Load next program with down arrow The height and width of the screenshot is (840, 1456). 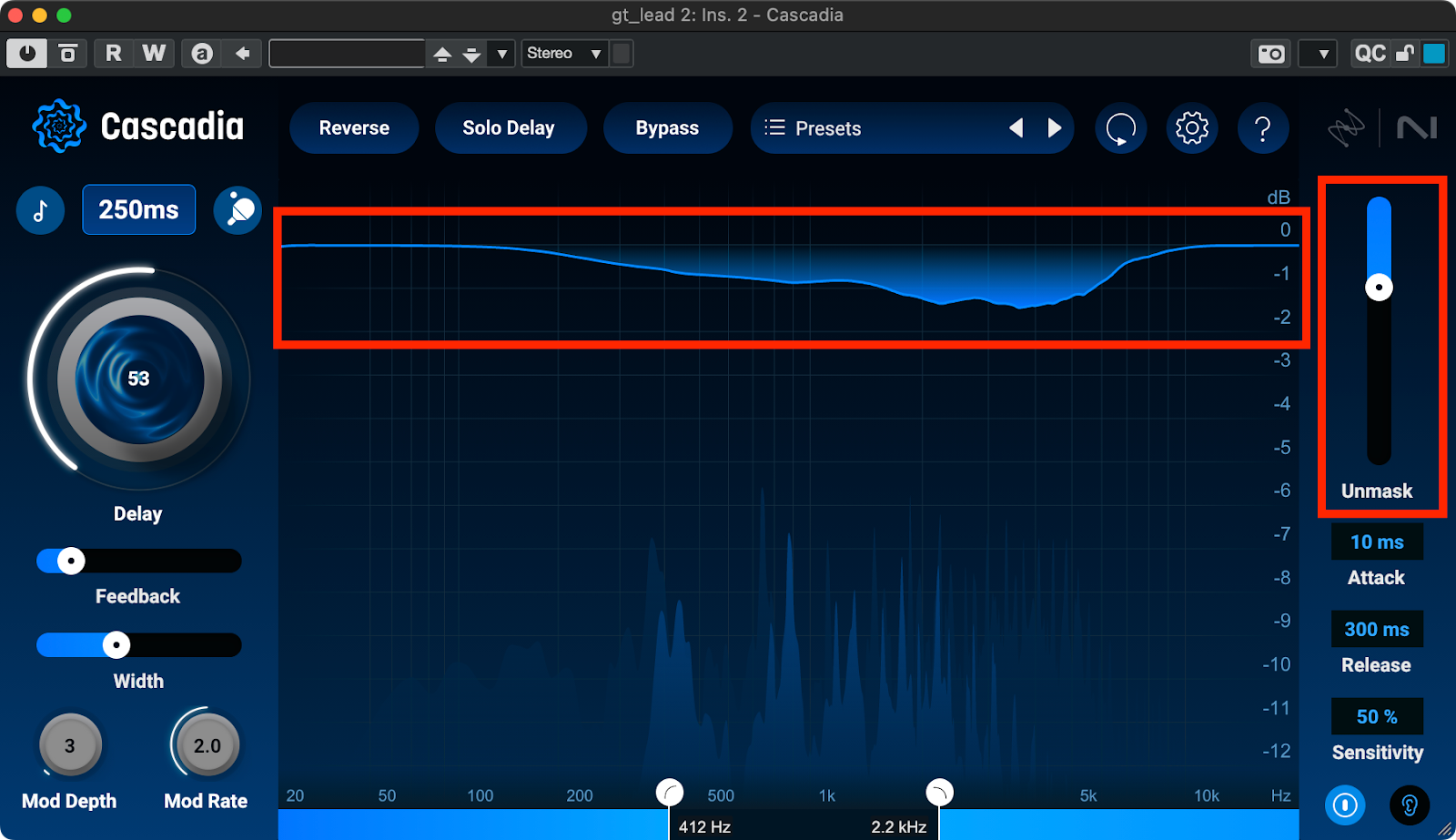471,55
